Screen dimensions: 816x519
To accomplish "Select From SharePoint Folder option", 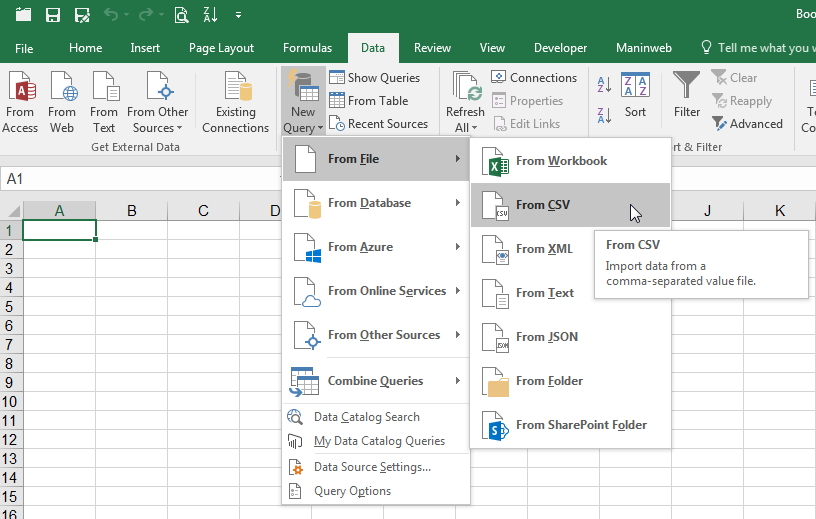I will [580, 425].
